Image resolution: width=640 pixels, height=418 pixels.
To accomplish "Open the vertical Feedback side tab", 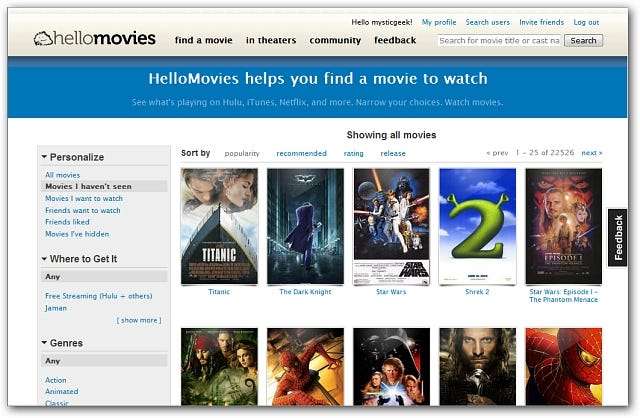I will click(x=618, y=238).
